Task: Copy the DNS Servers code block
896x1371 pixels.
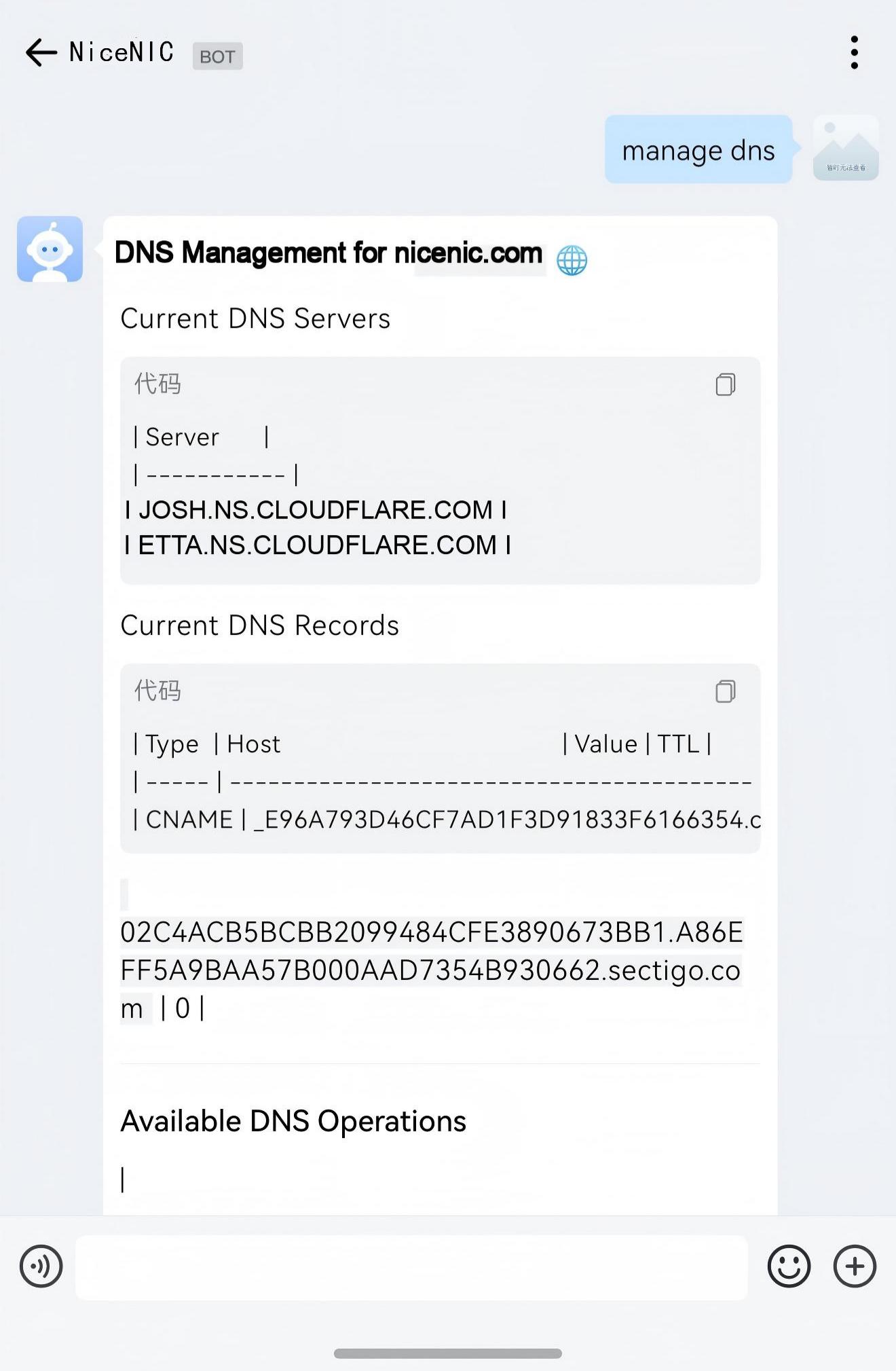Action: [725, 384]
